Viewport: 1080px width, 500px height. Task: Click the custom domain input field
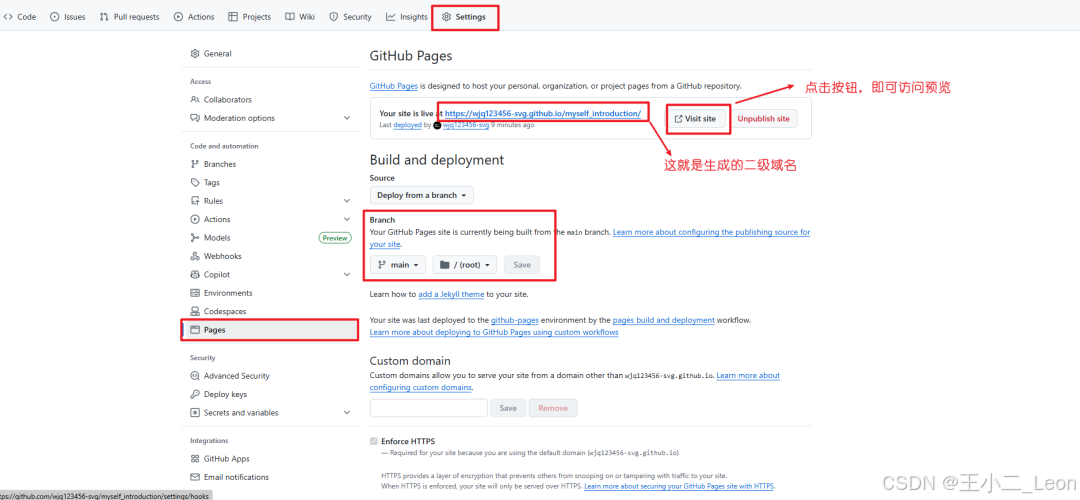pos(428,408)
